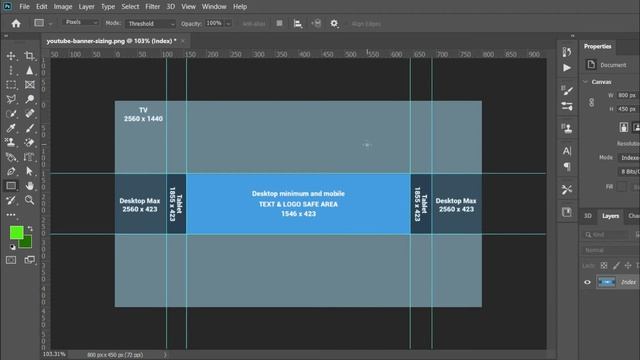Open the Indexed color mode dropdown
Screen dimensions: 640x360
click(x=629, y=158)
